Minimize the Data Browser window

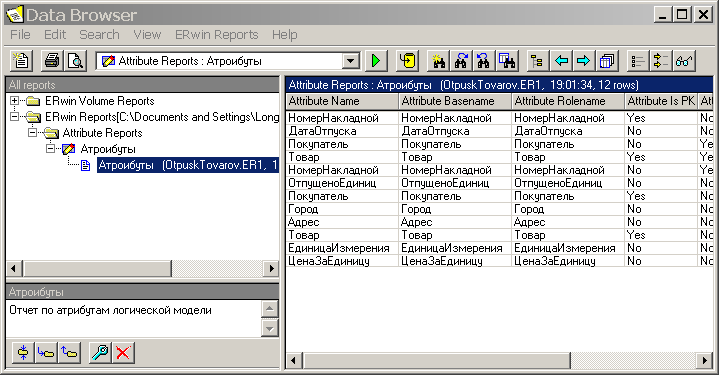pyautogui.click(x=662, y=15)
